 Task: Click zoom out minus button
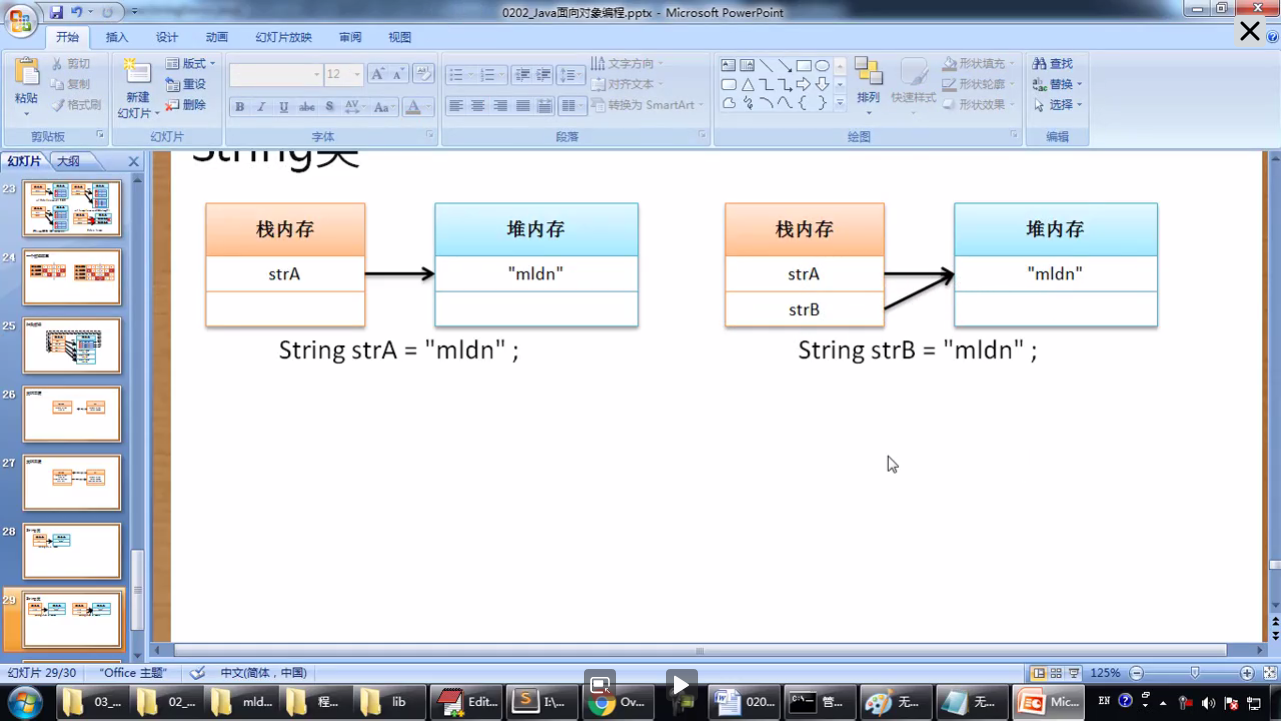coord(1136,674)
